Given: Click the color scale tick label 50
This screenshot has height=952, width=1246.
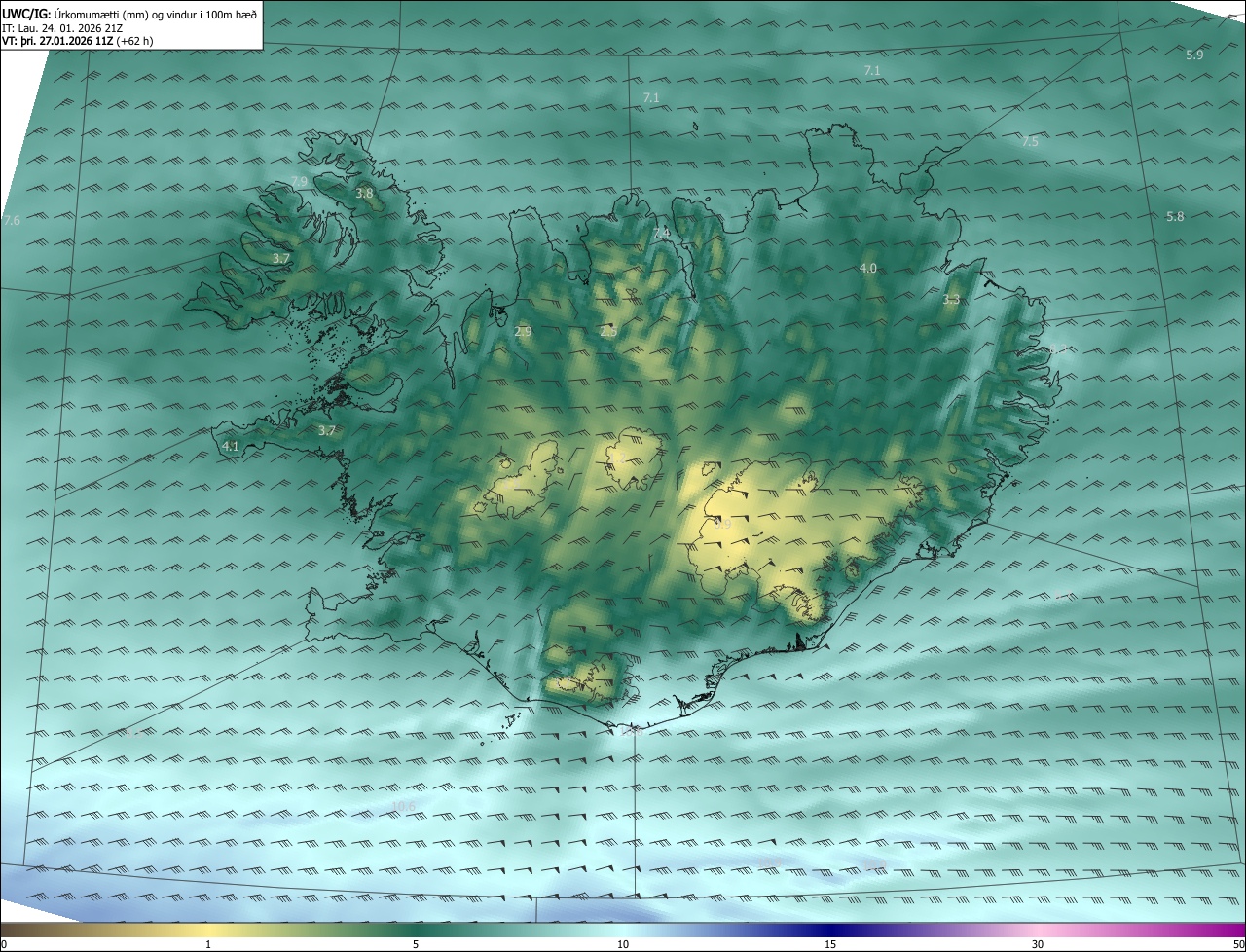Looking at the screenshot, I should click(x=1238, y=944).
